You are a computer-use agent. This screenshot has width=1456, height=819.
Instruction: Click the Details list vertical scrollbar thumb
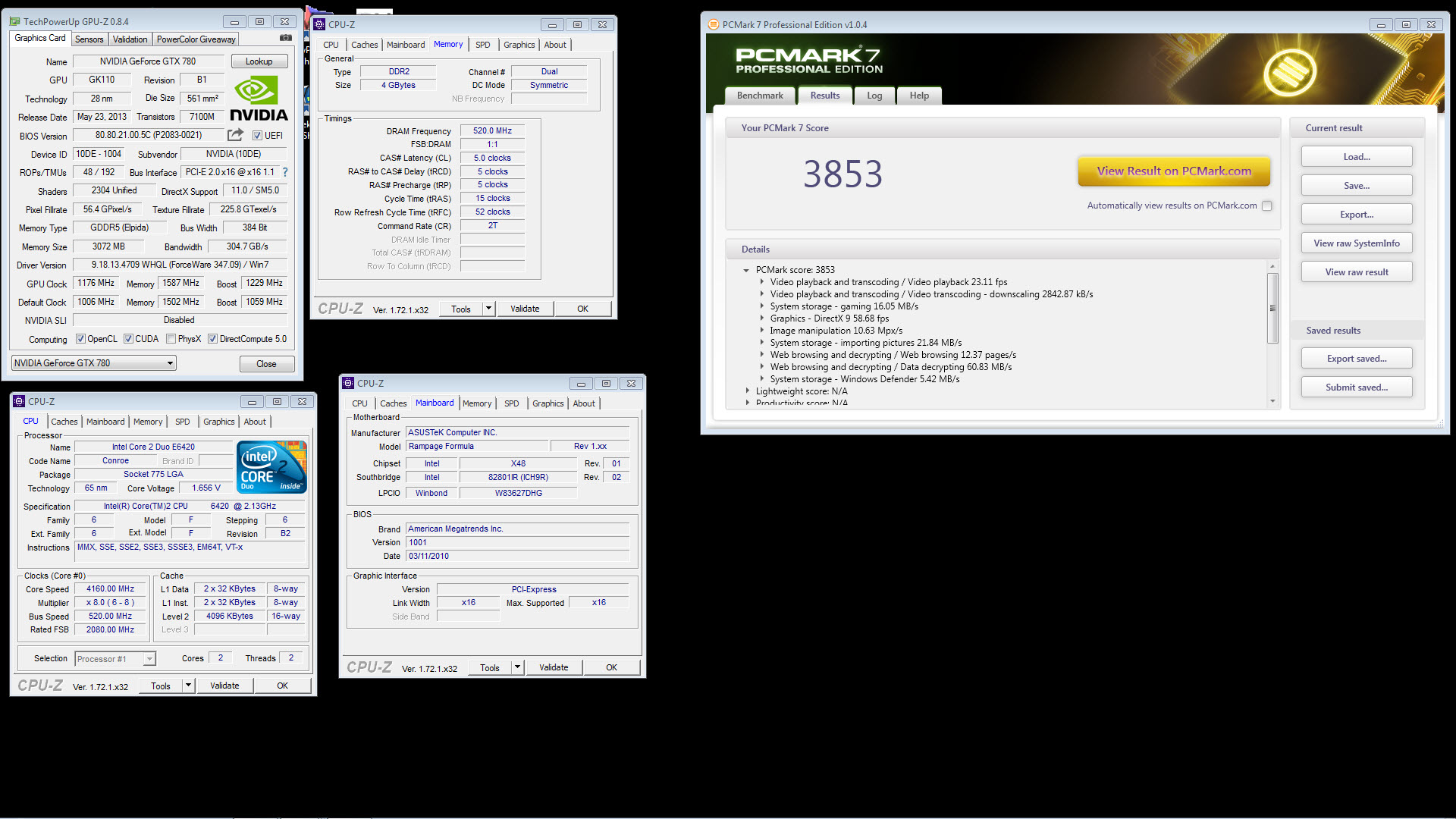point(1272,308)
